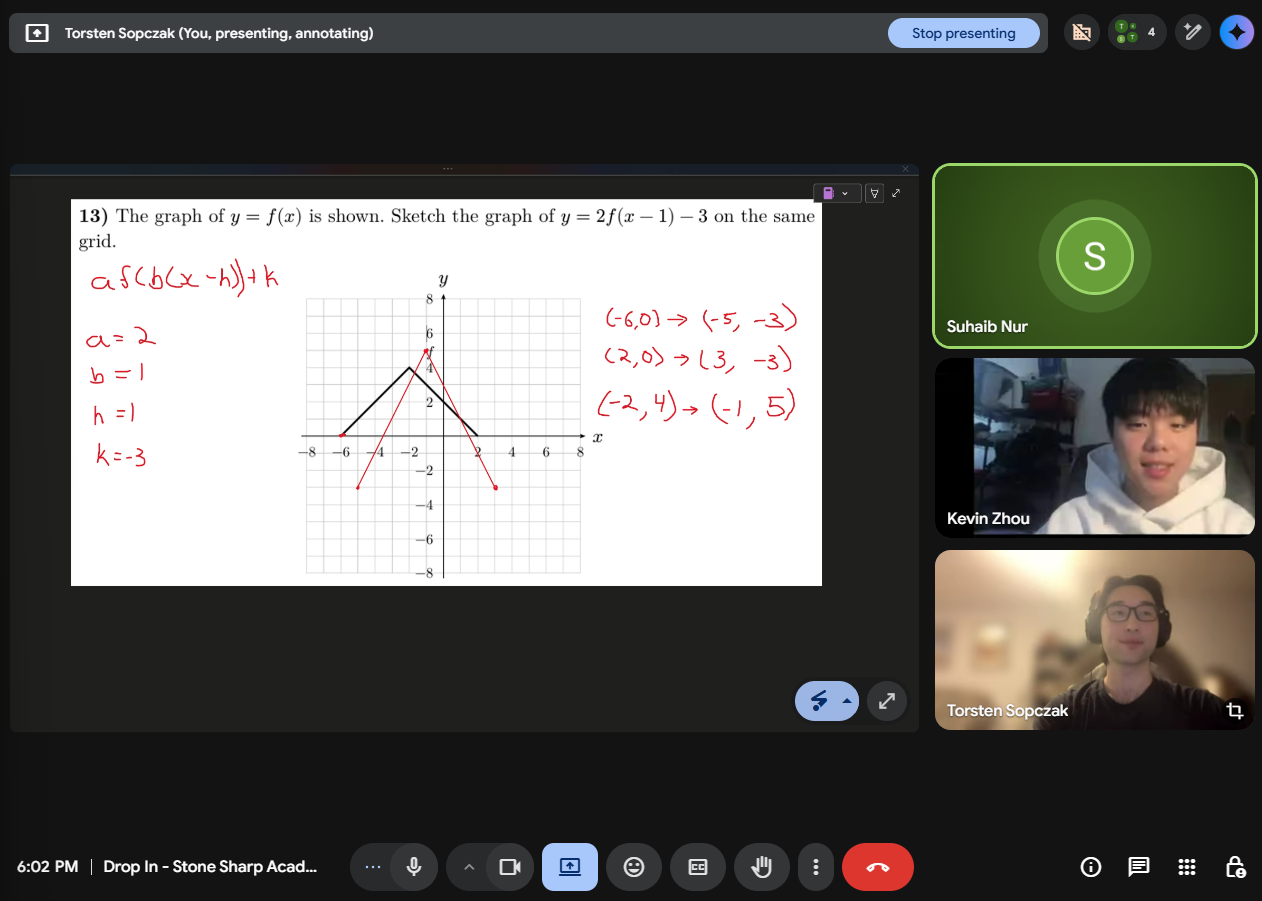Click Kevin Zhou's video tile
Viewport: 1262px width, 901px height.
[x=1094, y=447]
